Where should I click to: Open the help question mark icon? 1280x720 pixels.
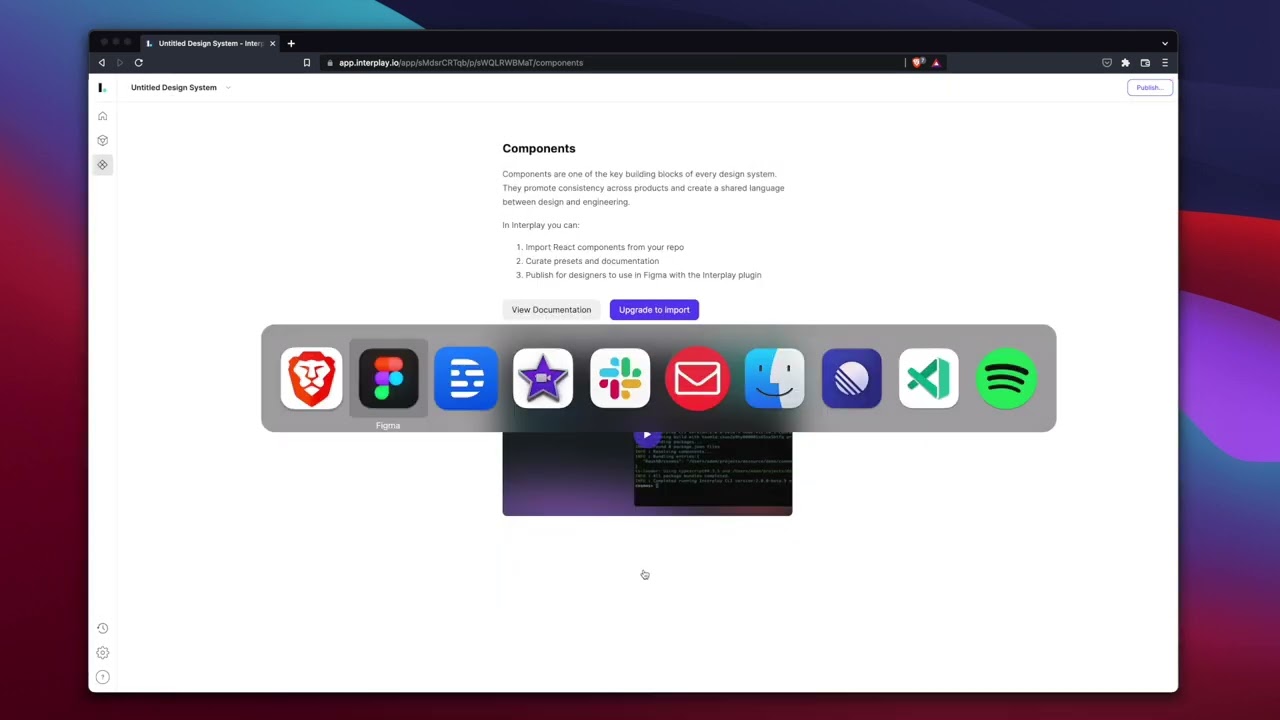(102, 677)
